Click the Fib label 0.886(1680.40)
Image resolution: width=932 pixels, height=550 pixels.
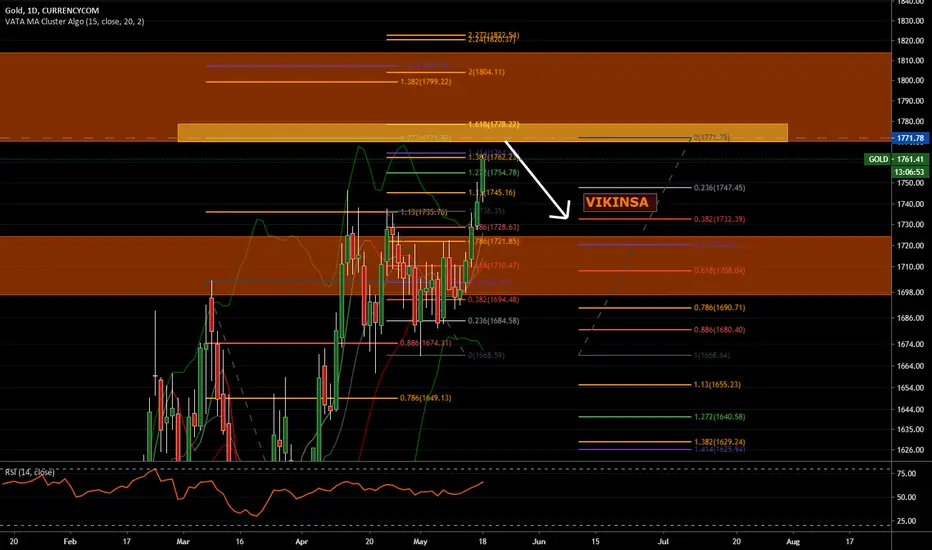pyautogui.click(x=719, y=329)
